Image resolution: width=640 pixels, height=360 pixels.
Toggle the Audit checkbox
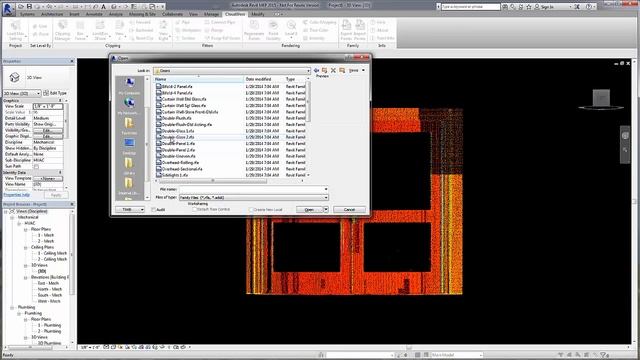coord(153,210)
